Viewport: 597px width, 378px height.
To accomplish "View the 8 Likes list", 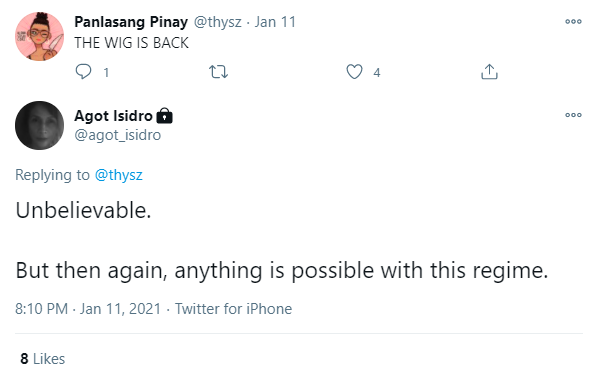I will pos(43,359).
